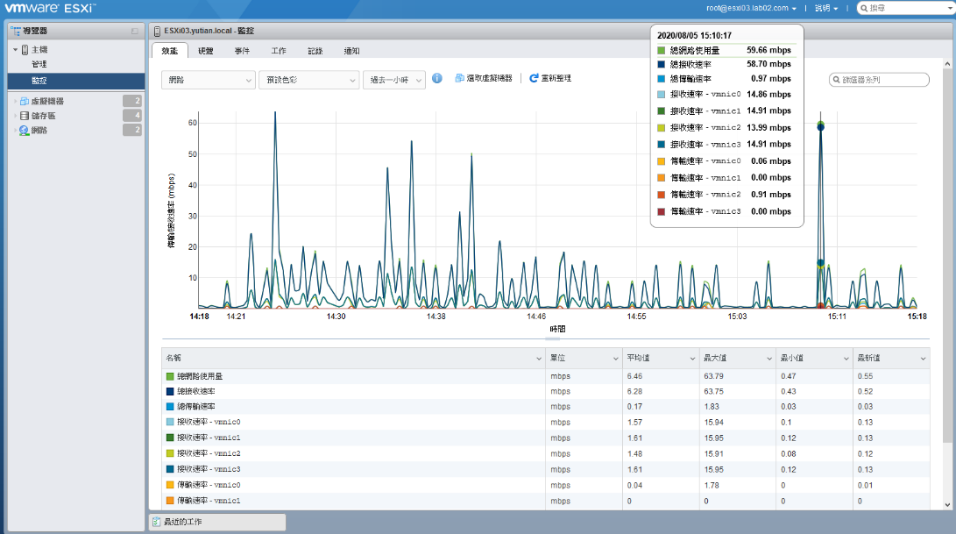Click the 虛擬機器 count badge showing 2

[x=132, y=101]
